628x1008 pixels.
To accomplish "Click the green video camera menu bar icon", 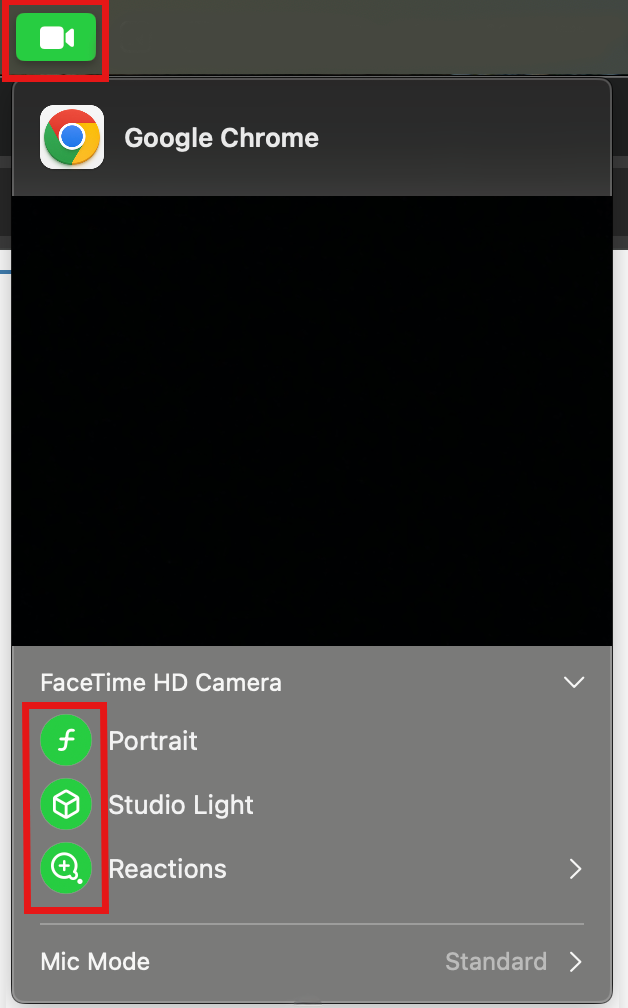I will [x=56, y=37].
